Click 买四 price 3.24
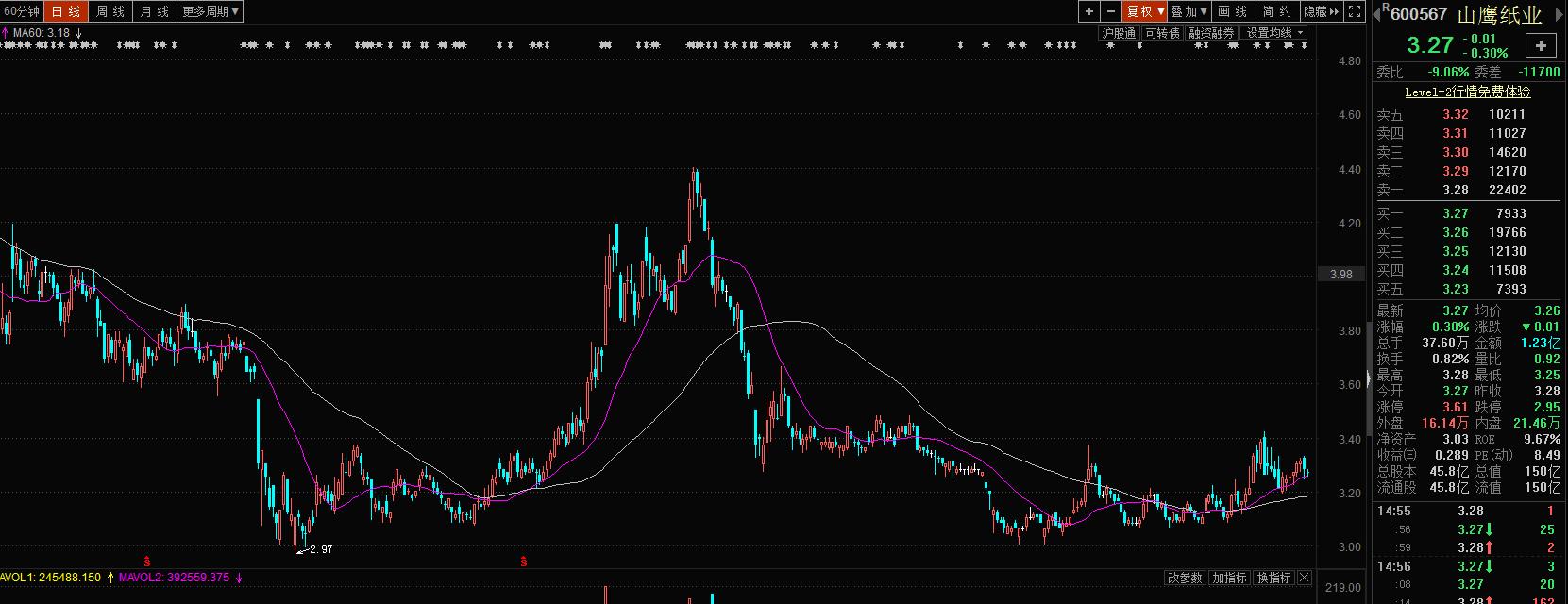 tap(1455, 270)
